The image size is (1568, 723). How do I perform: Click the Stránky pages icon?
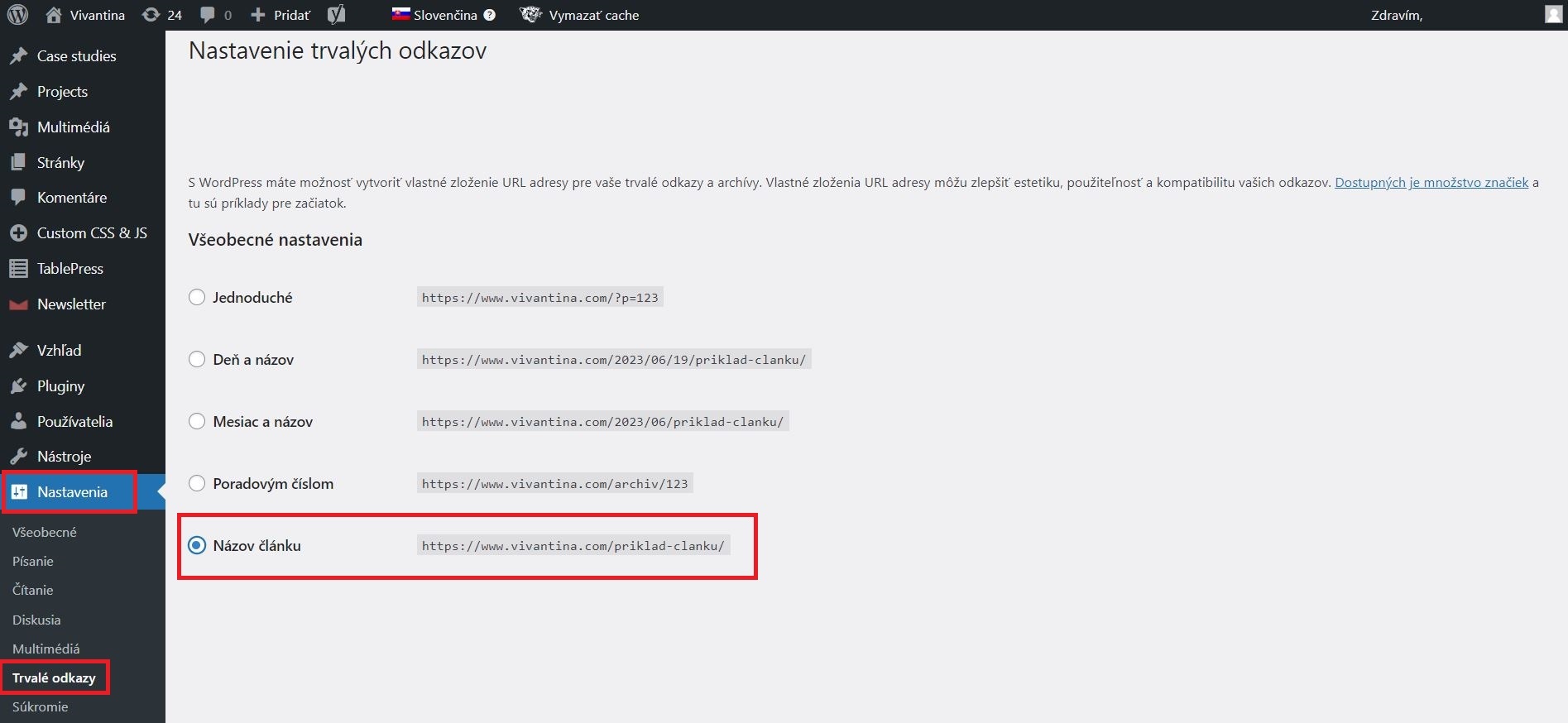(x=18, y=163)
